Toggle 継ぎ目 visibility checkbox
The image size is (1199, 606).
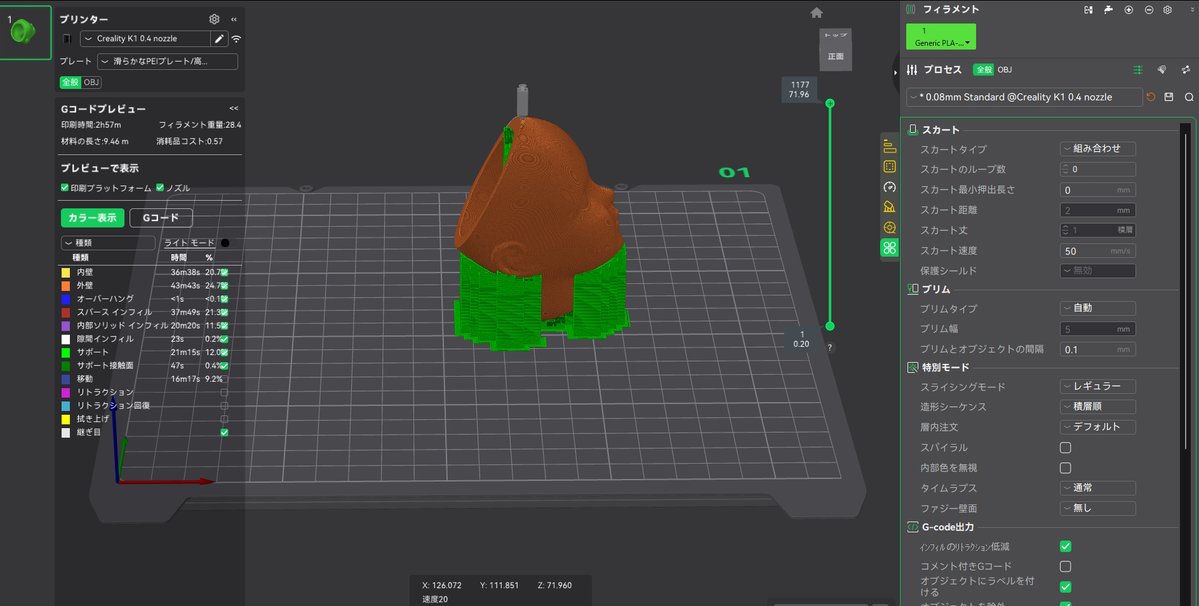click(x=224, y=433)
